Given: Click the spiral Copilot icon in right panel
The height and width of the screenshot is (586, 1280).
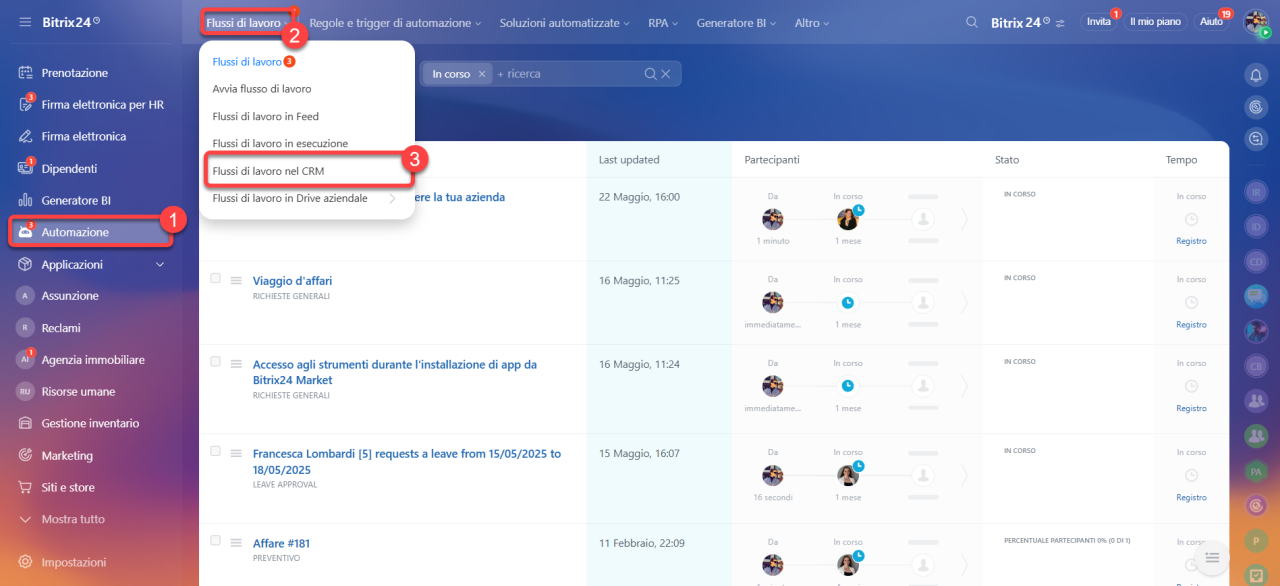Looking at the screenshot, I should 1256,106.
